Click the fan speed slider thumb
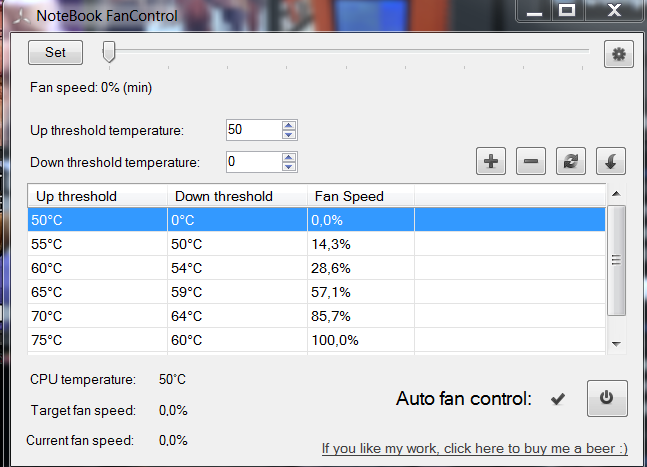Screen dimensions: 647x467 109,52
